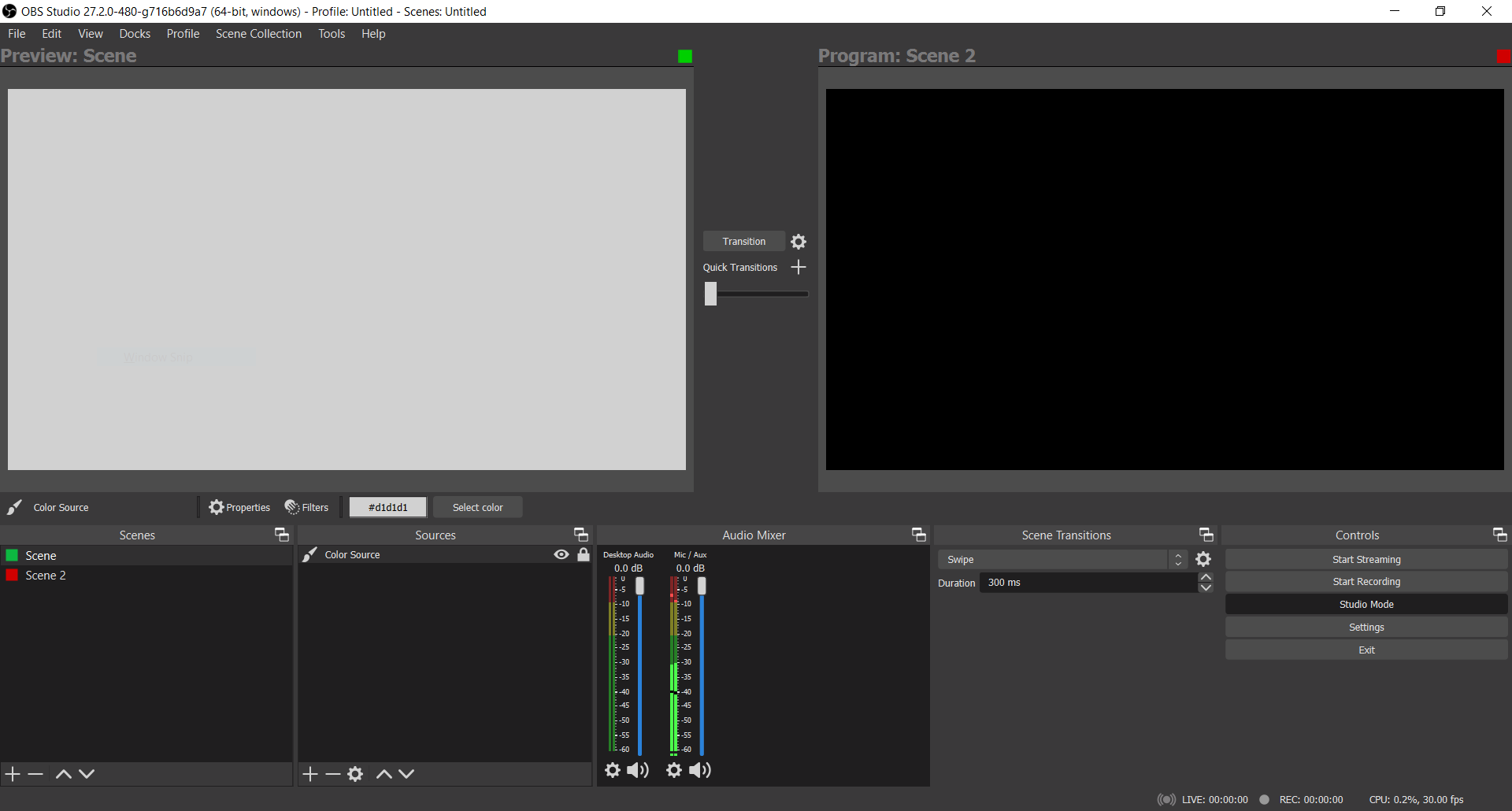This screenshot has width=1512, height=811.
Task: Pop out the Audio Mixer panel
Action: [x=918, y=535]
